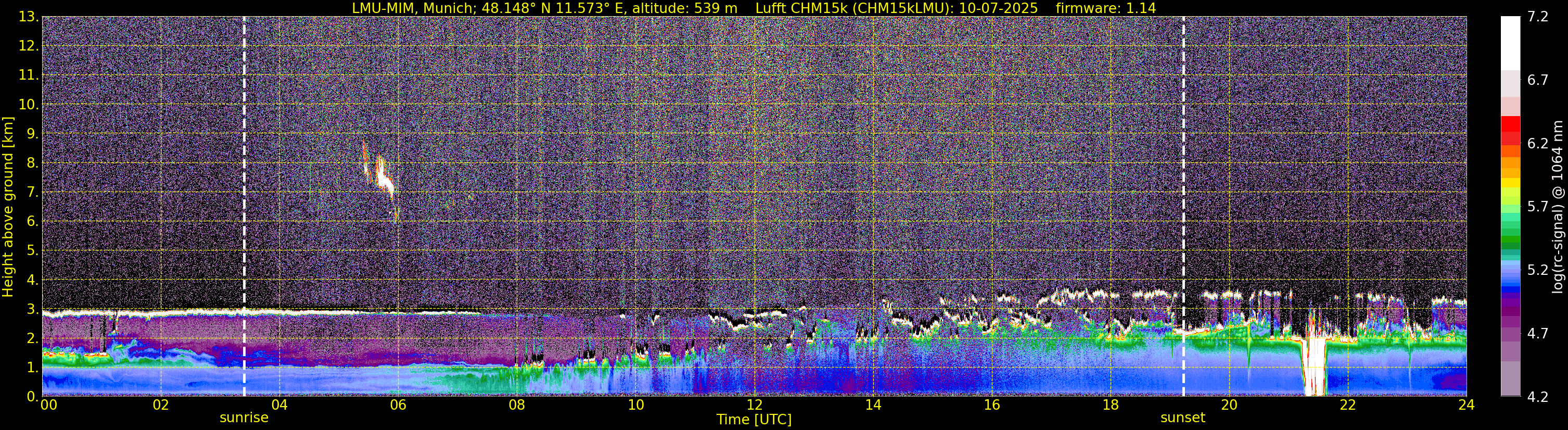Click the height axis tick "12."
Screen dimensions: 1568x430
tap(29, 46)
